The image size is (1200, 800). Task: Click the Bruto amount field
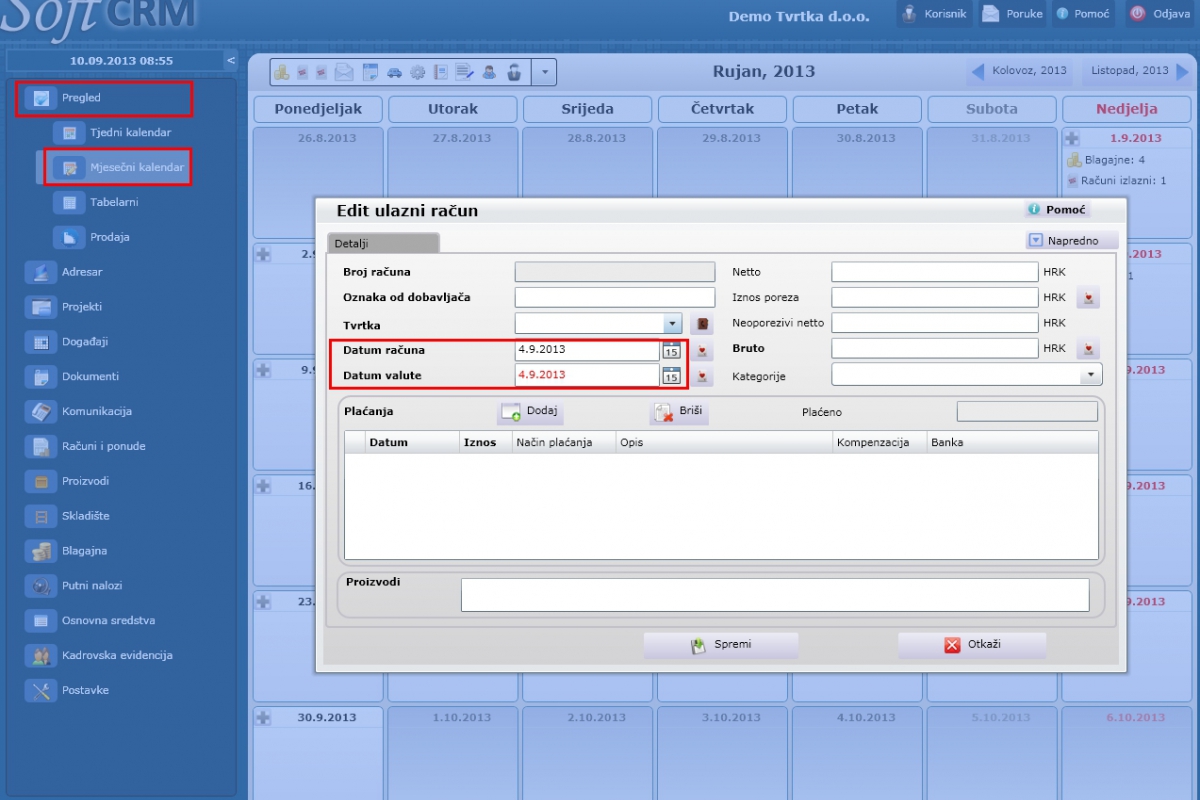coord(935,349)
